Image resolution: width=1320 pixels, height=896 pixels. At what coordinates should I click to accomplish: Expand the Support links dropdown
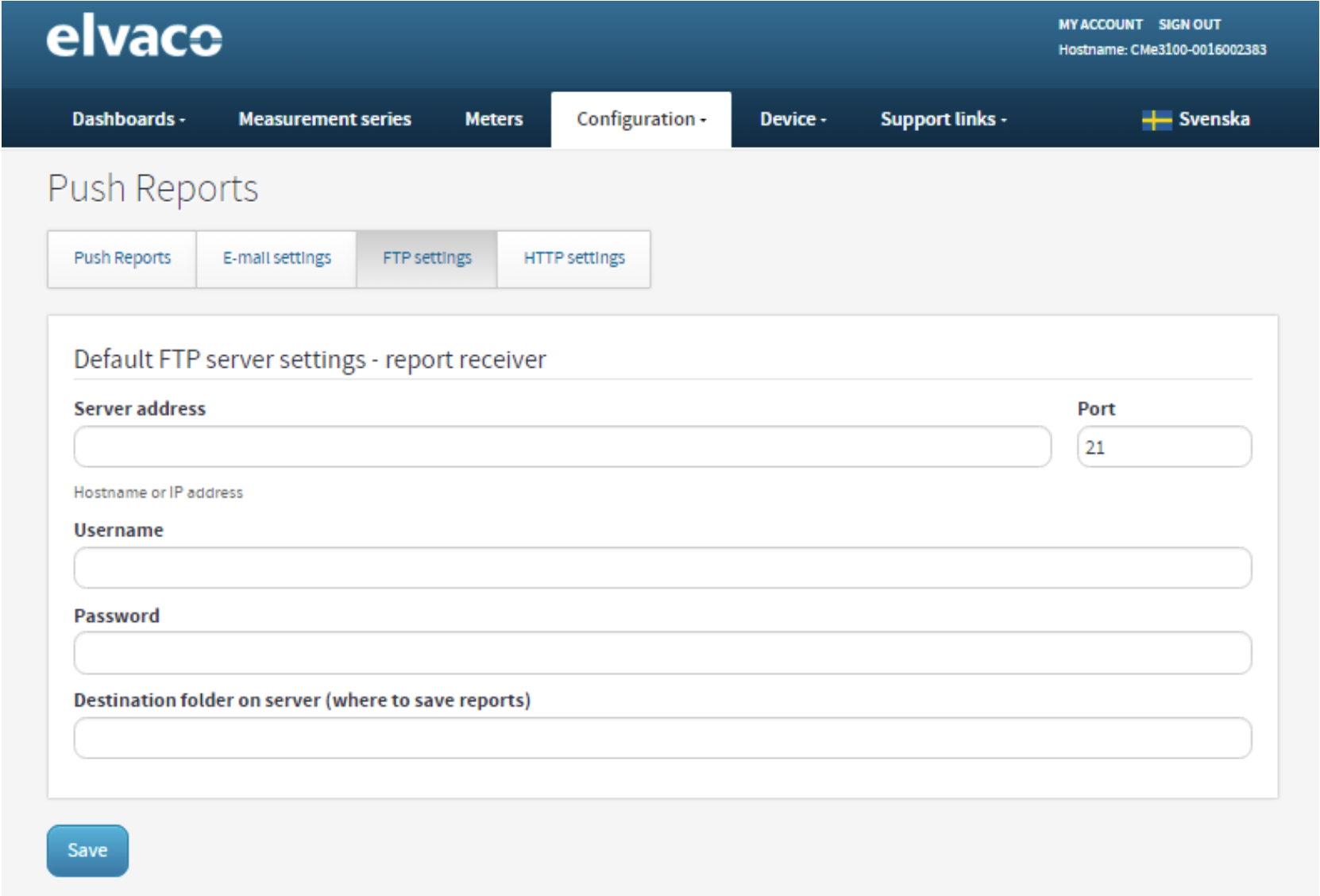coord(944,119)
